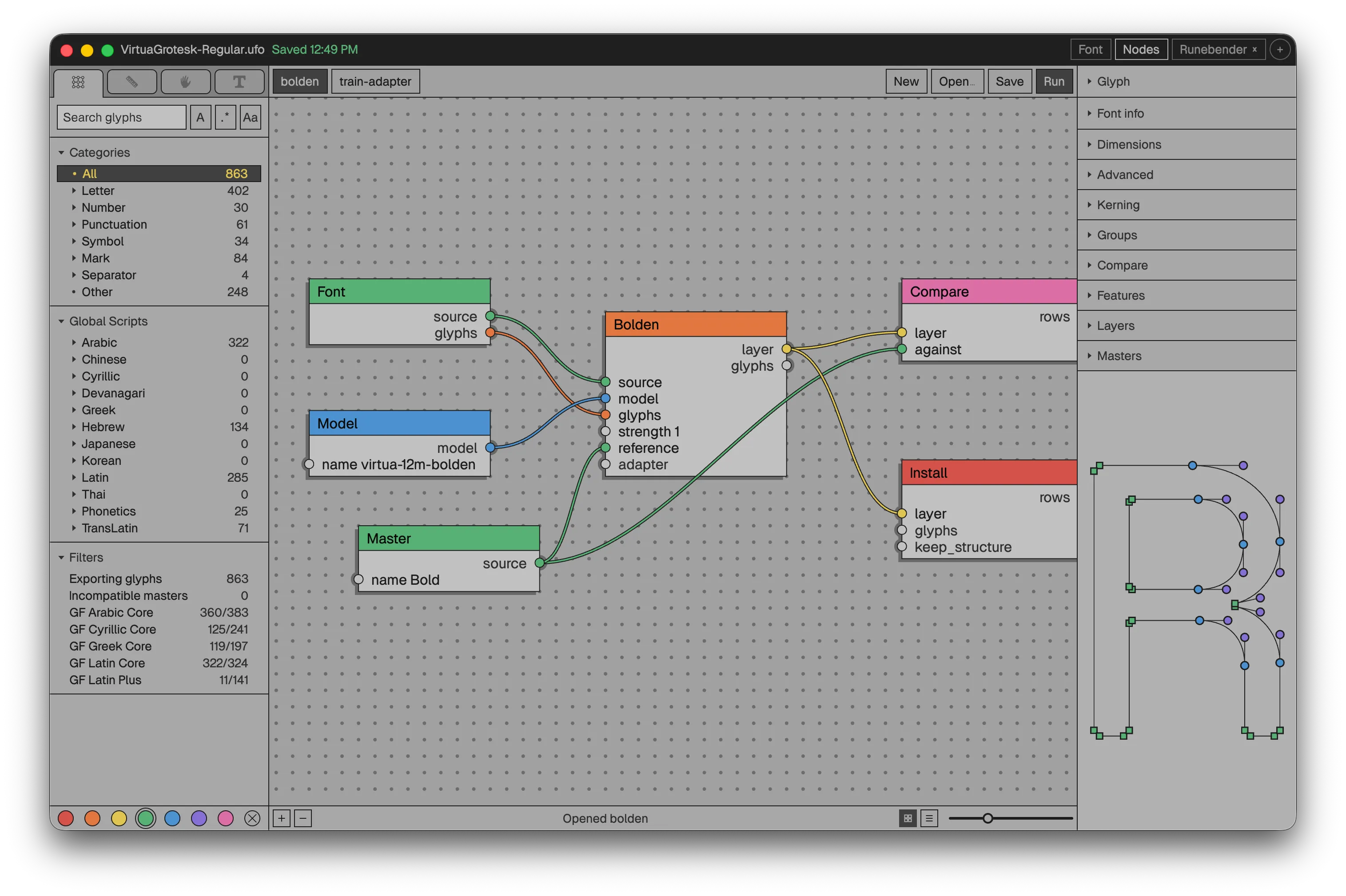
Task: Select the Hebrew script row
Action: (x=159, y=427)
